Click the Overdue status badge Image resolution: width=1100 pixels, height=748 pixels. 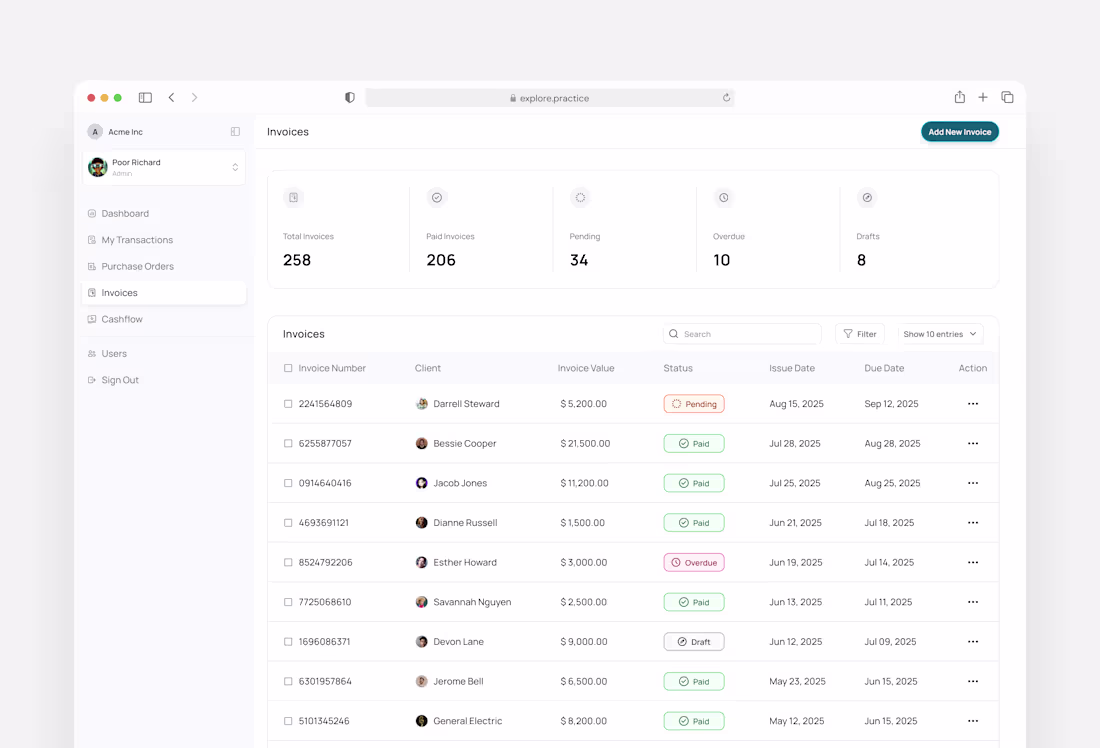pyautogui.click(x=694, y=562)
